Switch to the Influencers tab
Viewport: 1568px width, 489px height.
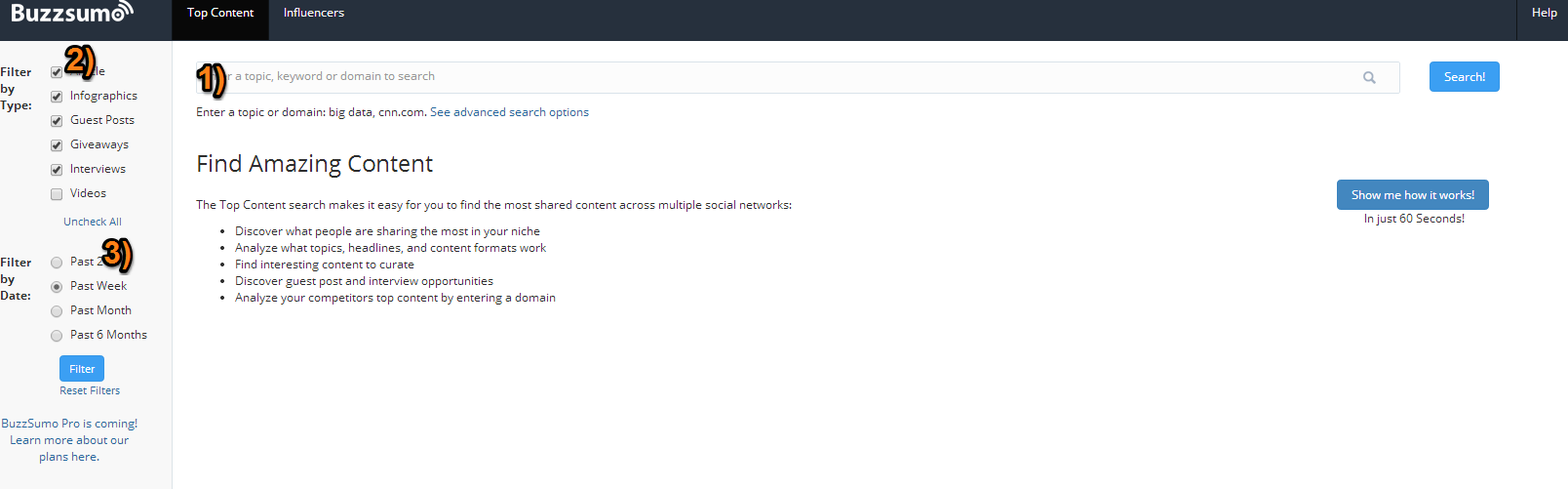tap(313, 13)
